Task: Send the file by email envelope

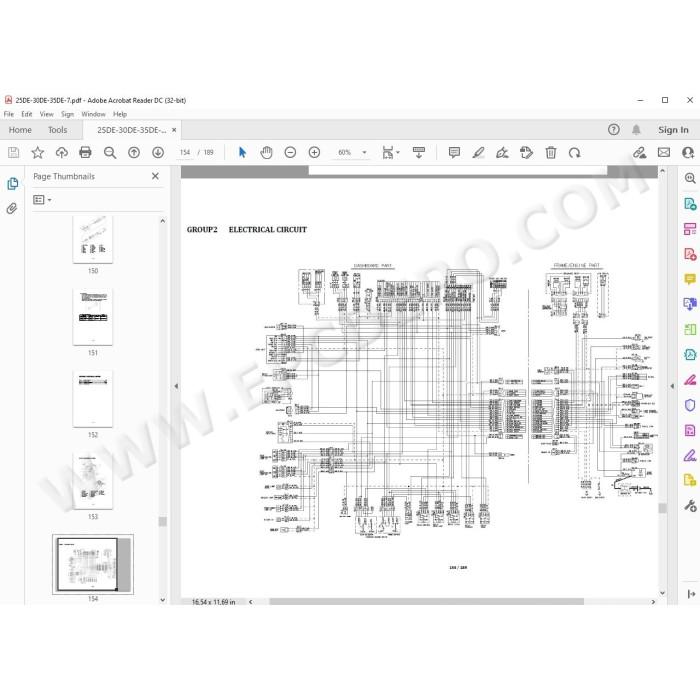Action: pyautogui.click(x=664, y=153)
